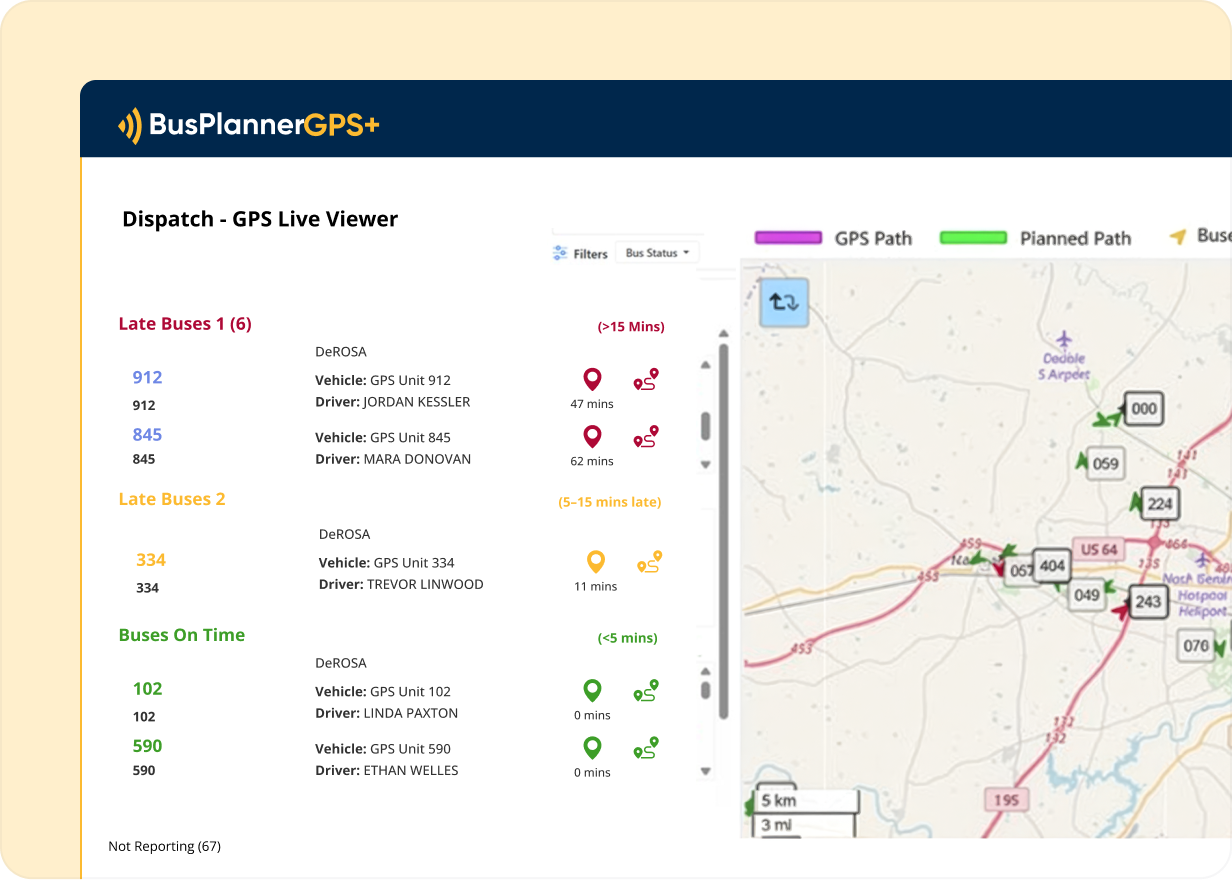
Task: Expand the Not Reporting (67) section
Action: [x=164, y=846]
